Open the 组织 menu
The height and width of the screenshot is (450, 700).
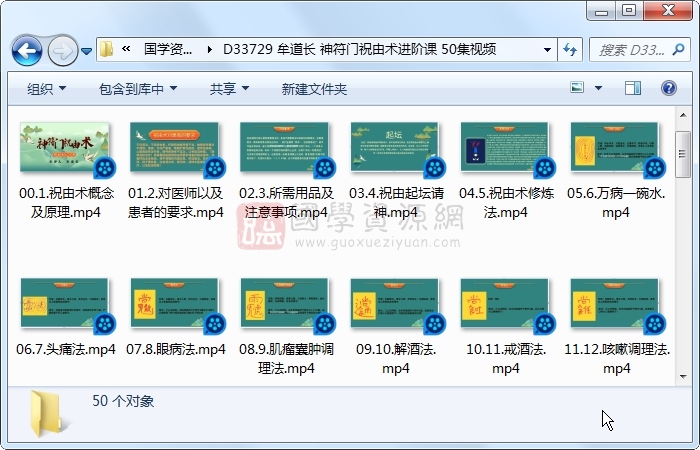[46, 89]
